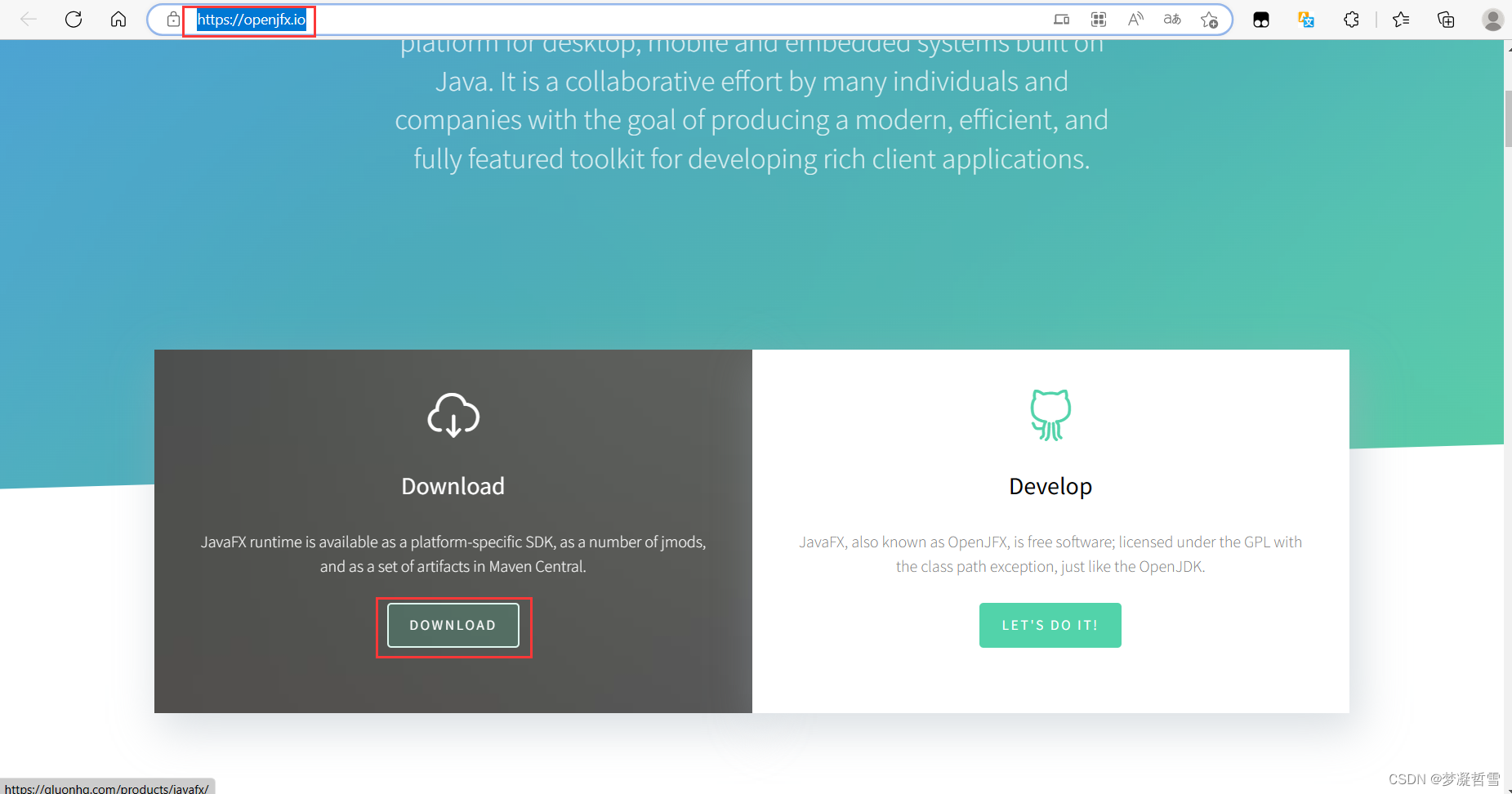Open the Collections icon
Viewport: 1512px width, 794px height.
[1446, 20]
